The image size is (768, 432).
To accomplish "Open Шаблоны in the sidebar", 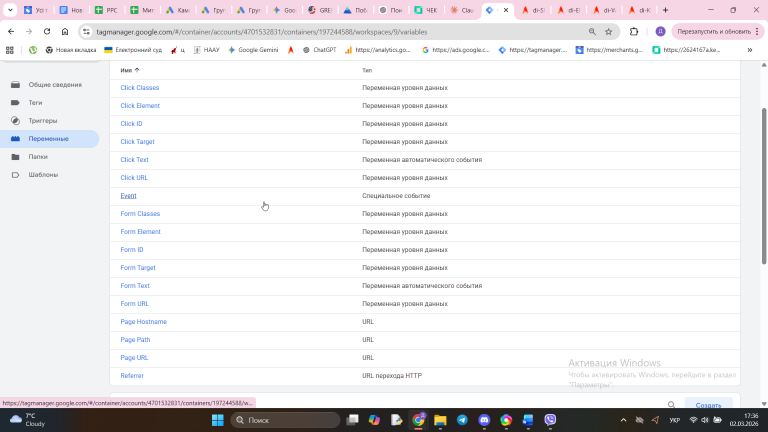I will point(43,175).
